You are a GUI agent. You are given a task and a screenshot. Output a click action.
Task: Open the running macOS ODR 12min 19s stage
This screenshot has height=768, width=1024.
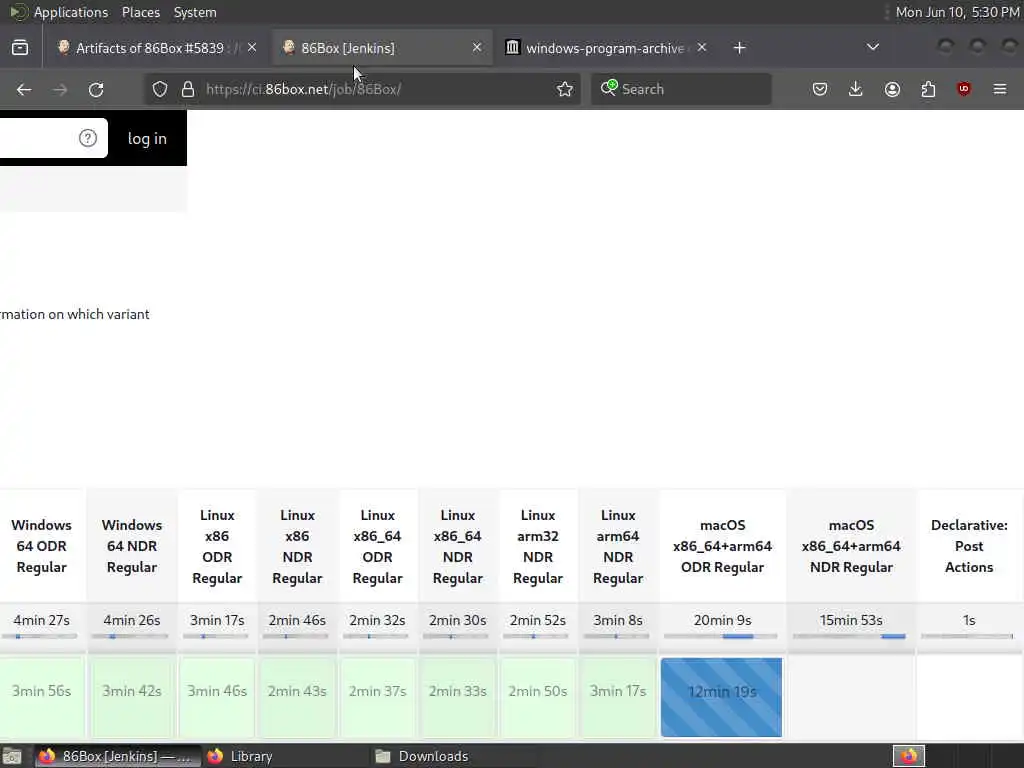722,697
